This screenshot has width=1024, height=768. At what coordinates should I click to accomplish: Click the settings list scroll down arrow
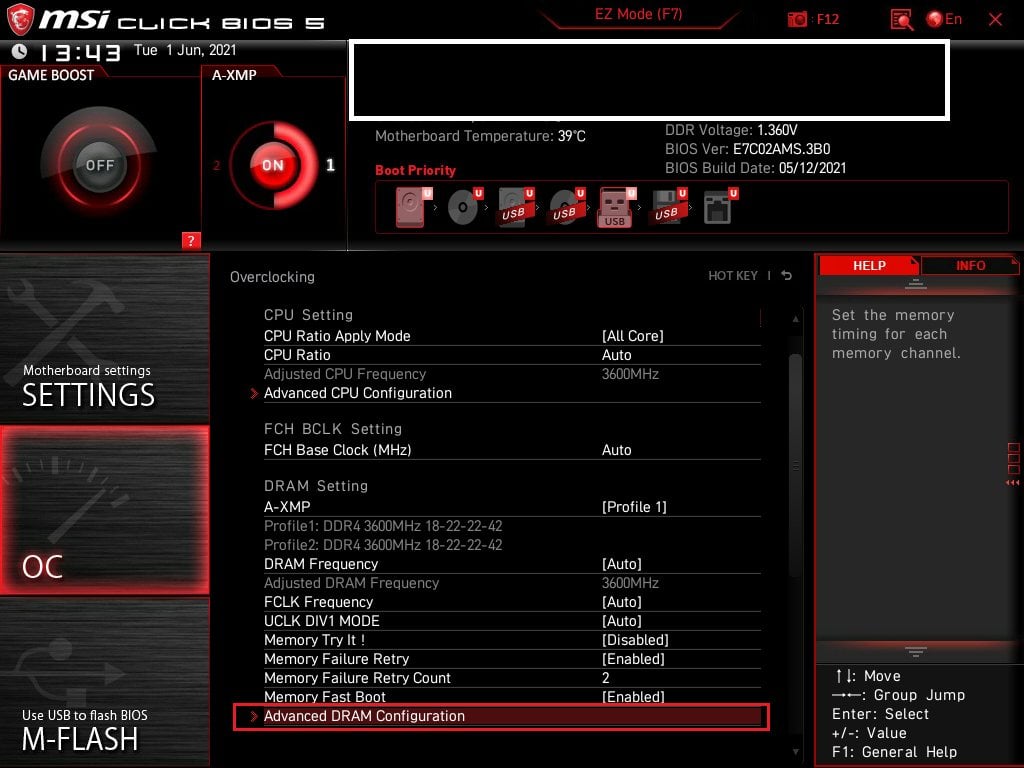click(795, 752)
